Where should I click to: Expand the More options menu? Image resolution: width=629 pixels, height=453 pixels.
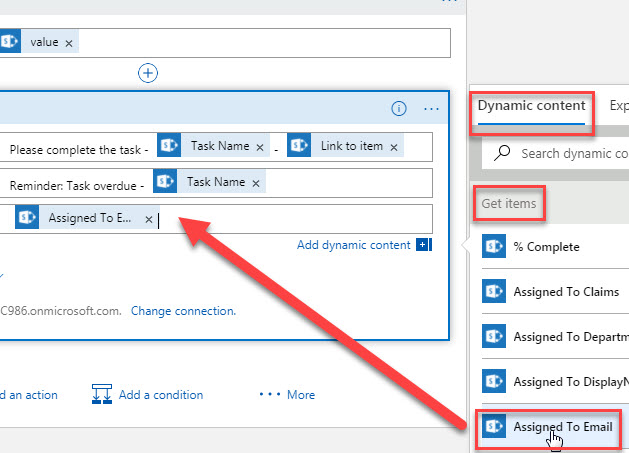point(287,394)
